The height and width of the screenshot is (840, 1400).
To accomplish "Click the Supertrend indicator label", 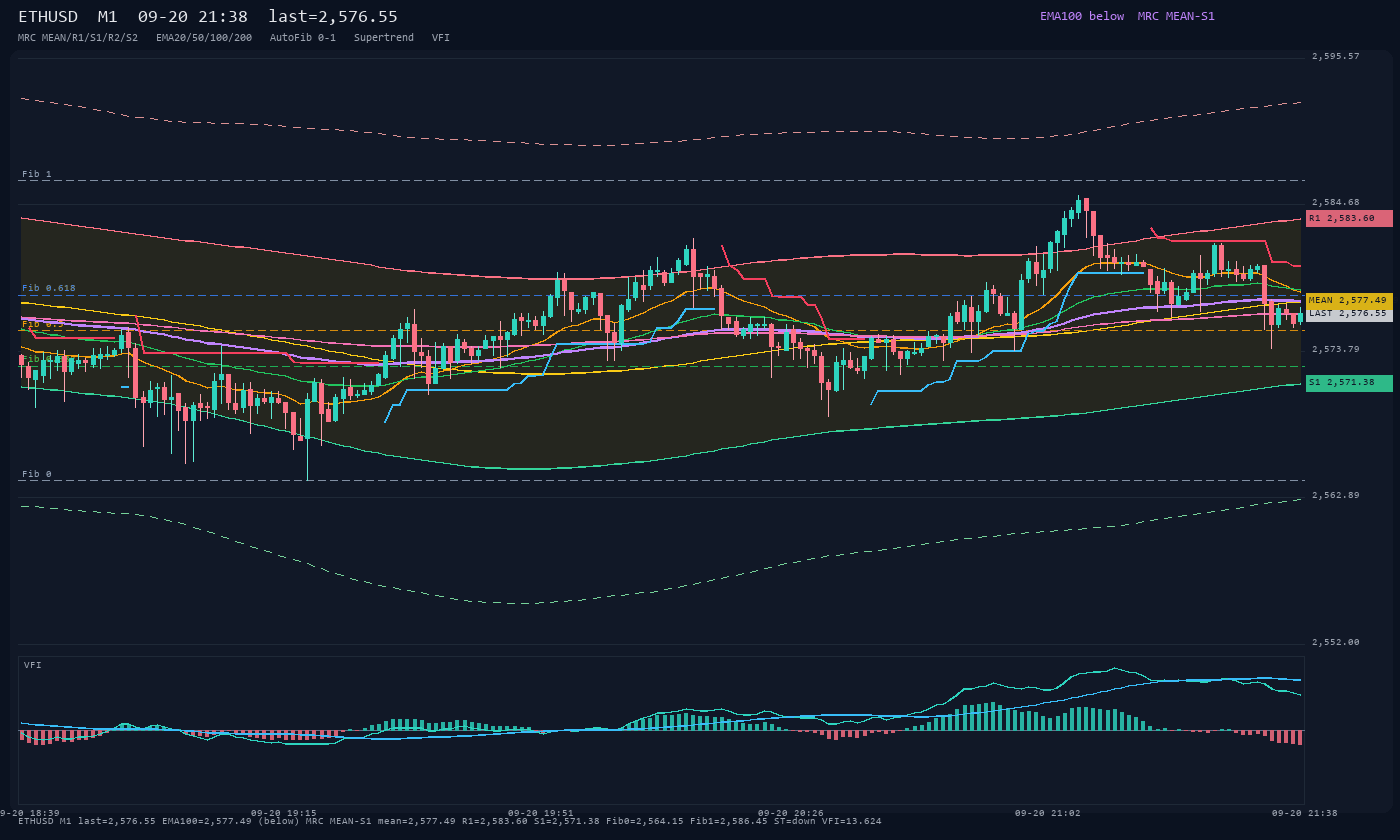I will (384, 38).
